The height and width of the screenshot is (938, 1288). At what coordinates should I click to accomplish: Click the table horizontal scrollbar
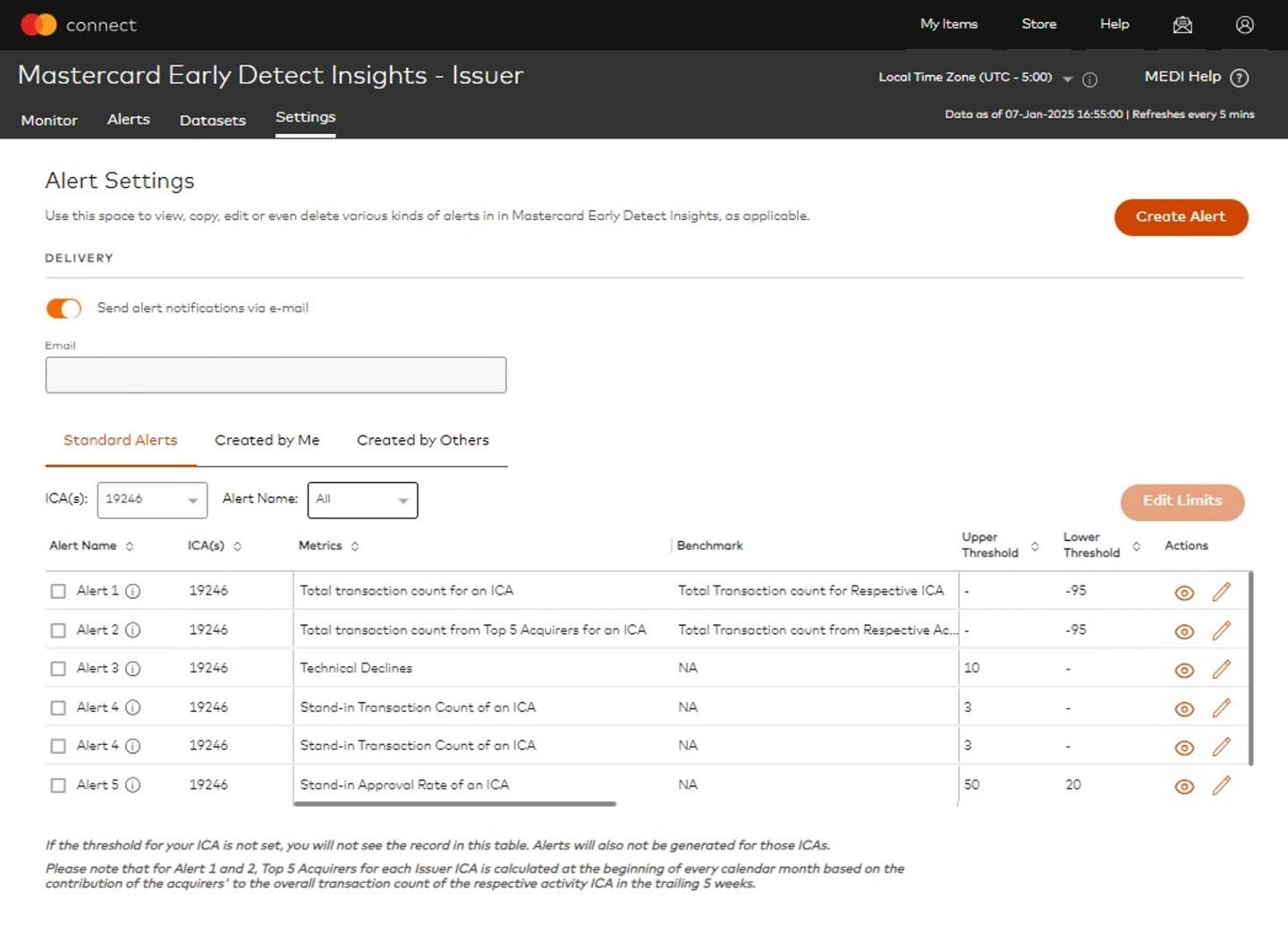[x=454, y=804]
